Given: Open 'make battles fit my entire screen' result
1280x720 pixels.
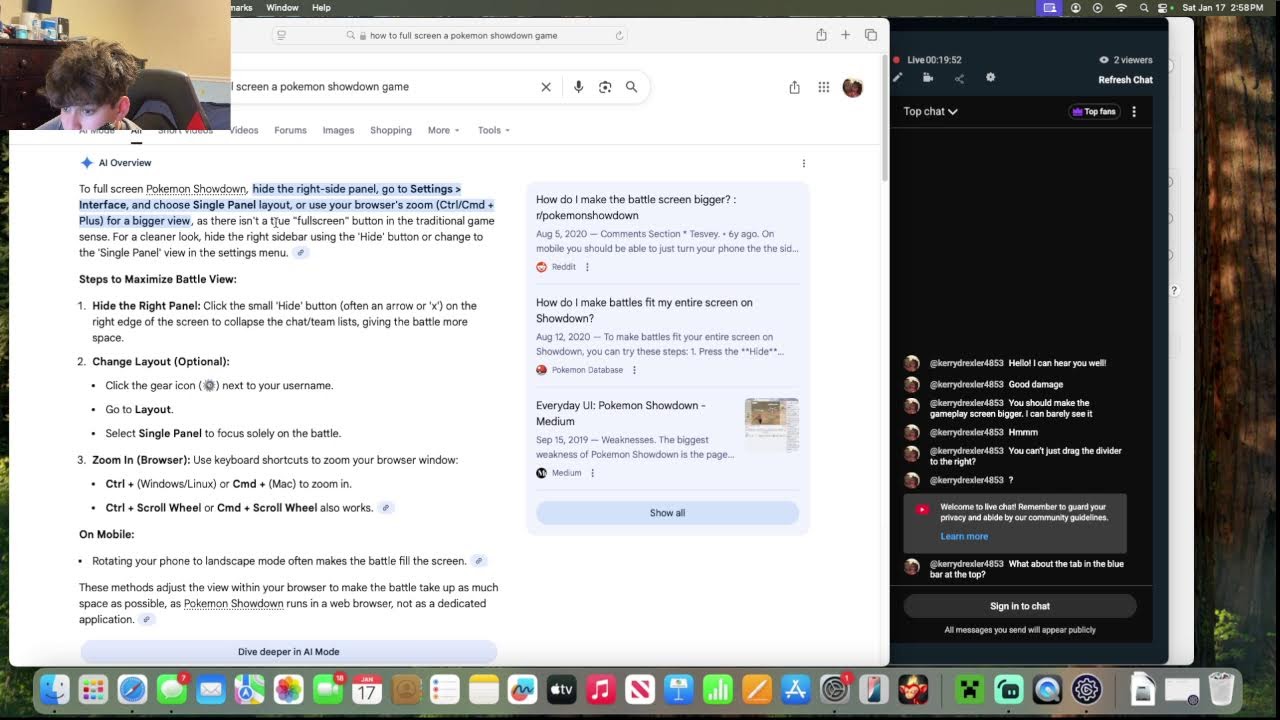Looking at the screenshot, I should click(x=644, y=310).
